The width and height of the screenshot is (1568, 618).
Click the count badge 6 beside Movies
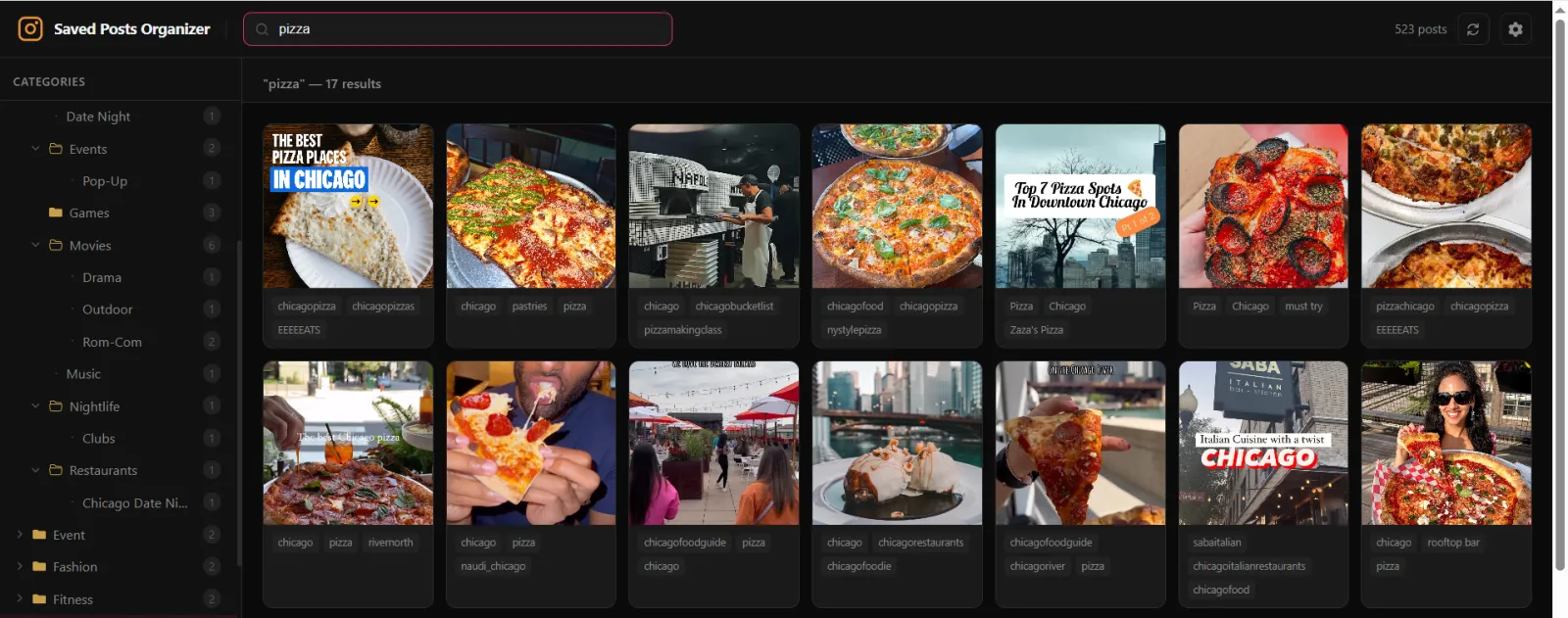click(212, 245)
